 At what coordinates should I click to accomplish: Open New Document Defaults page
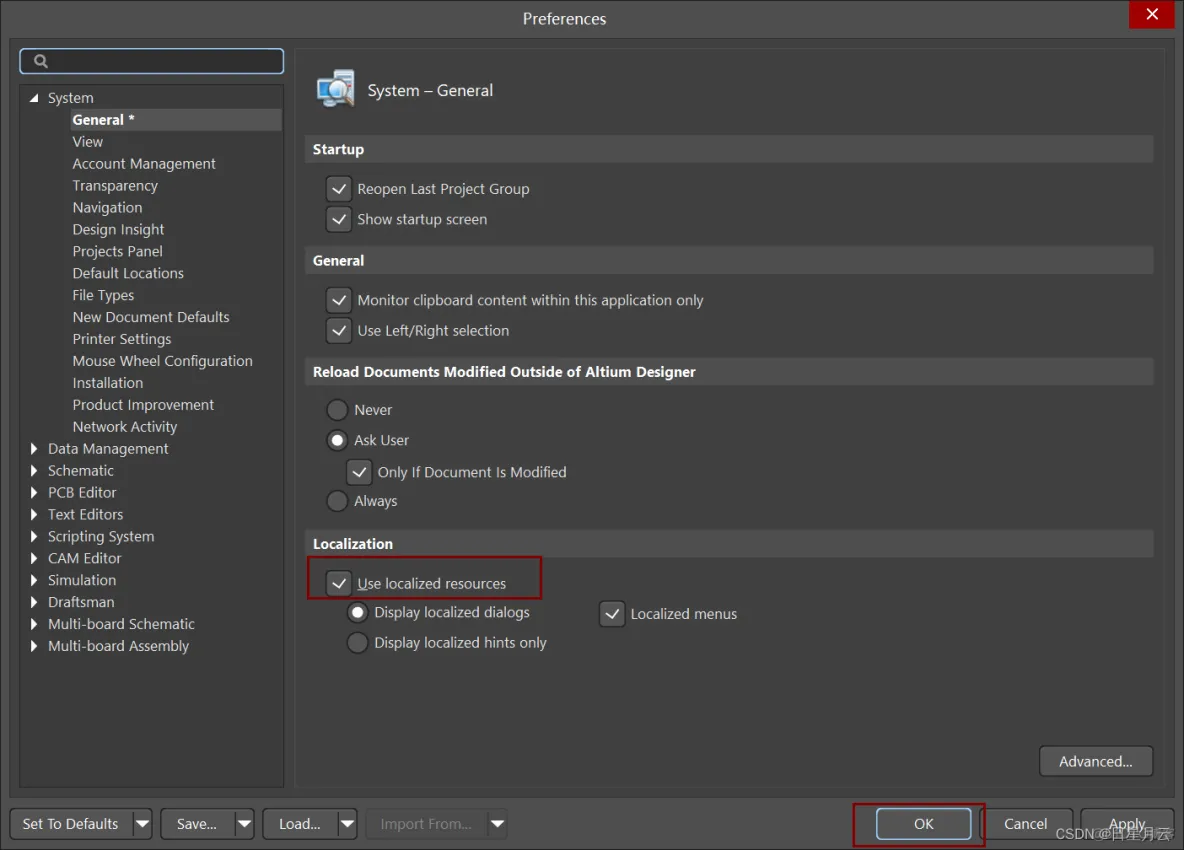pyautogui.click(x=151, y=317)
